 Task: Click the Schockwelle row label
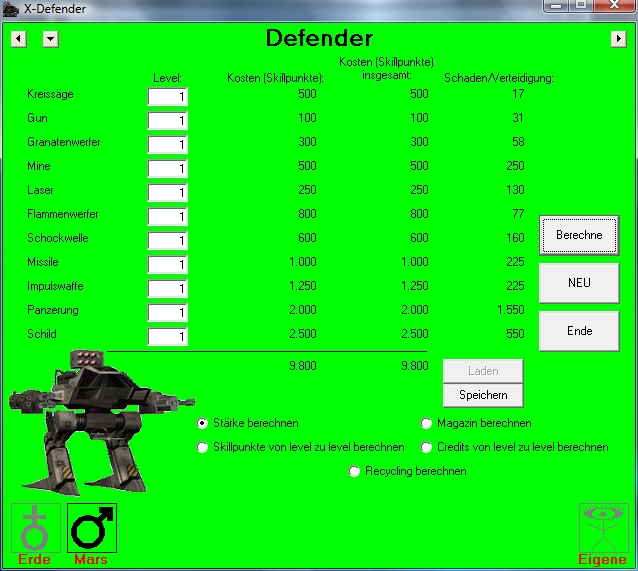(58, 238)
